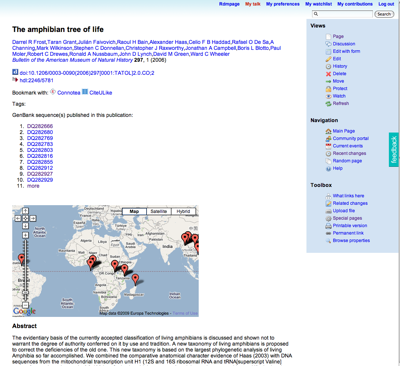
Task: Open author link Ward C Wheeler
Action: coord(210,54)
